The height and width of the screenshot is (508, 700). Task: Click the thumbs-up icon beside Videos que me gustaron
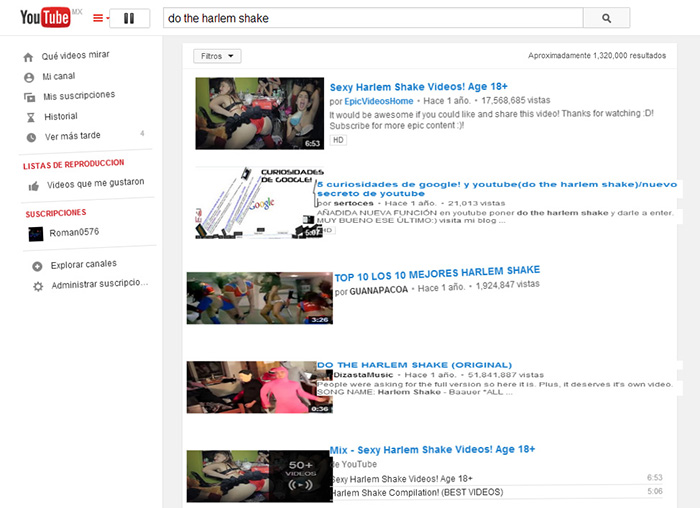34,186
